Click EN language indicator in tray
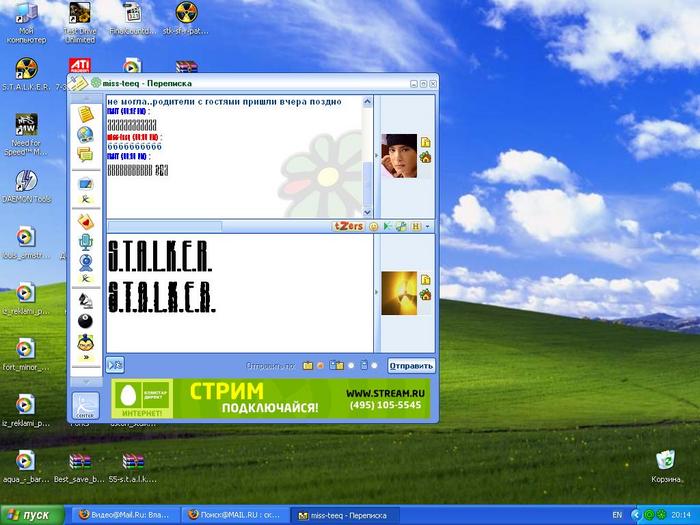Viewport: 700px width, 525px height. point(617,515)
